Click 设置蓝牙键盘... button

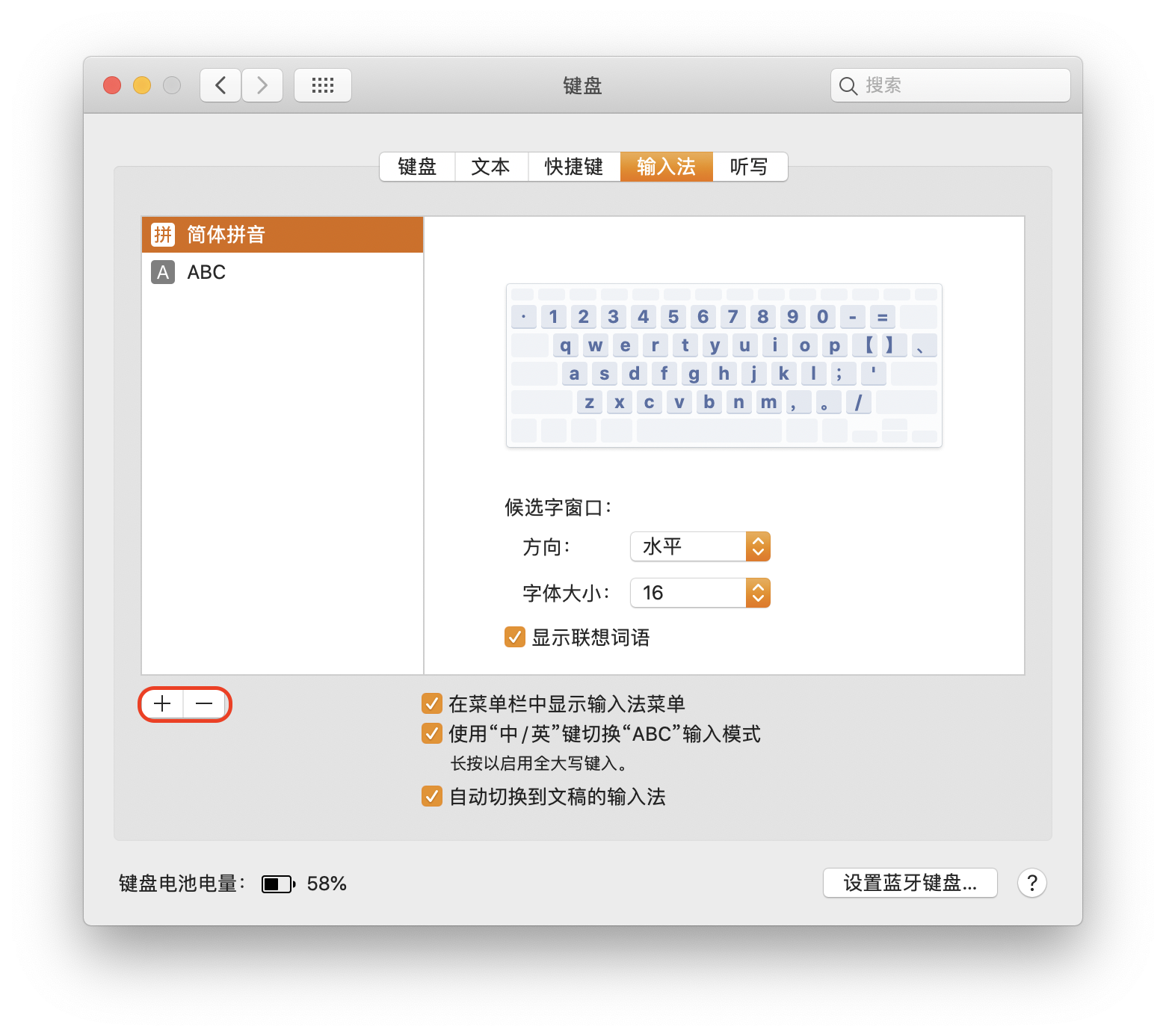(x=910, y=883)
